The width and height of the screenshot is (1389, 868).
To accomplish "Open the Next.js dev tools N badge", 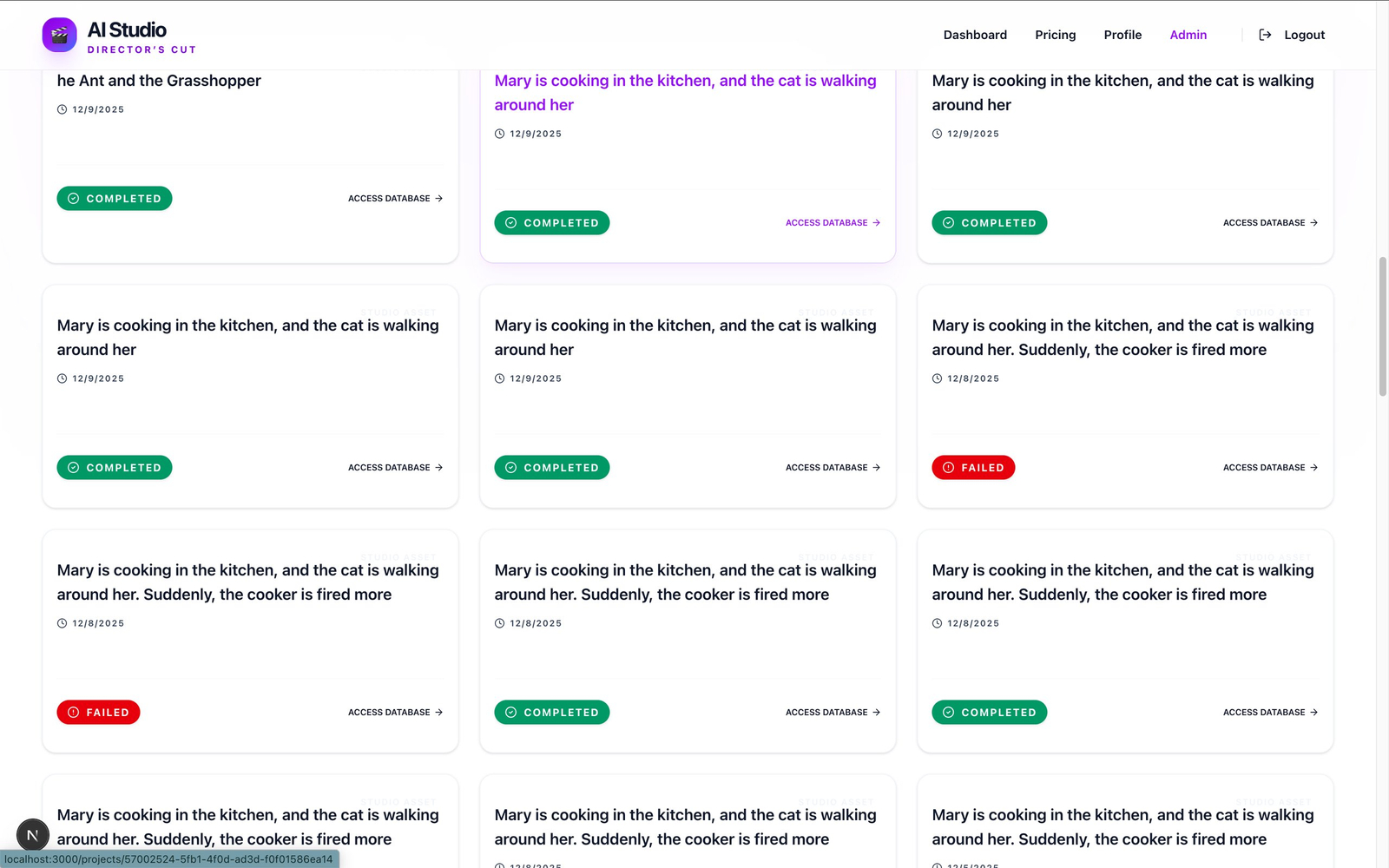I will [x=32, y=836].
